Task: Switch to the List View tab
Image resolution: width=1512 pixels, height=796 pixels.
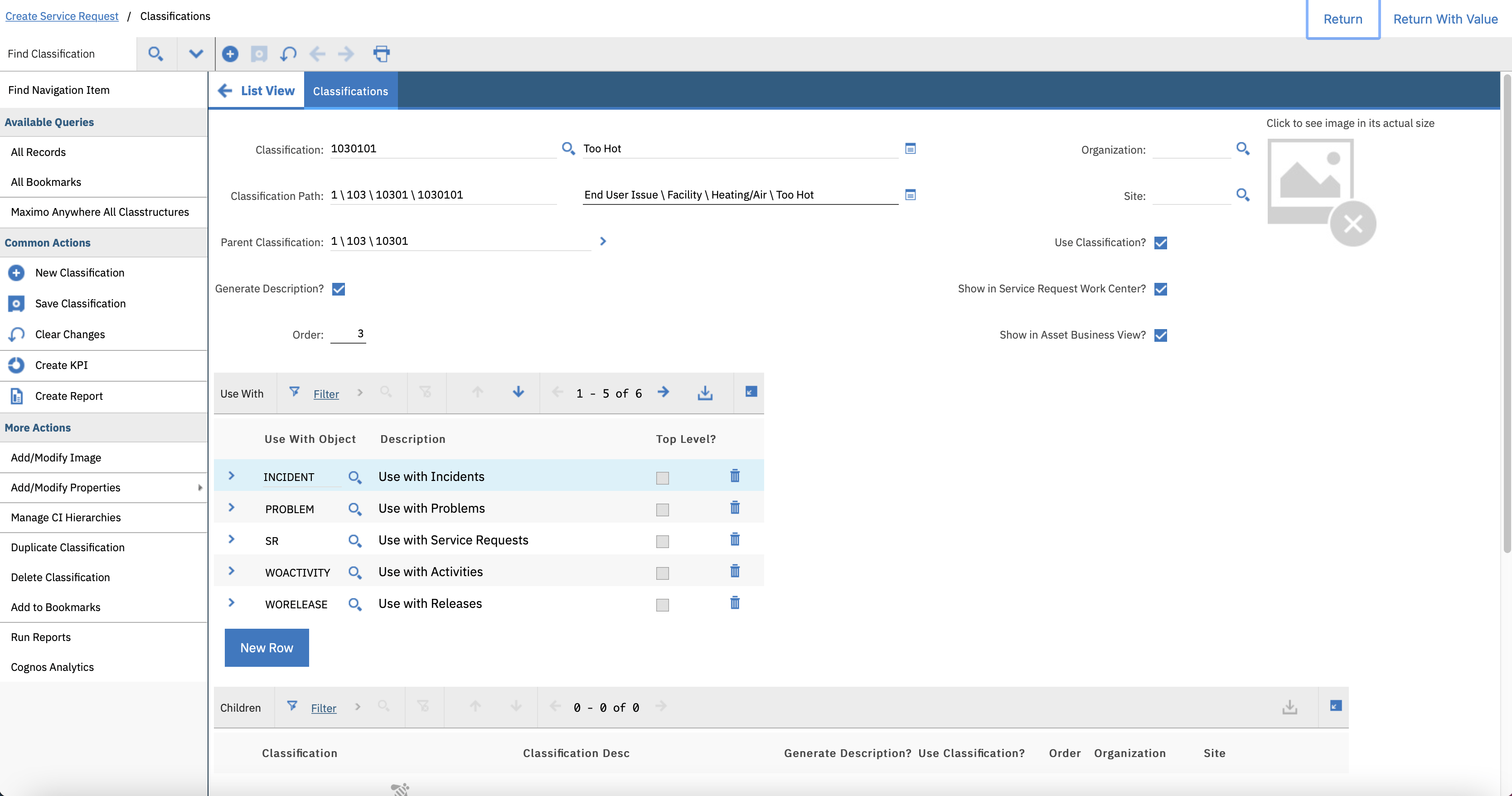Action: (257, 90)
